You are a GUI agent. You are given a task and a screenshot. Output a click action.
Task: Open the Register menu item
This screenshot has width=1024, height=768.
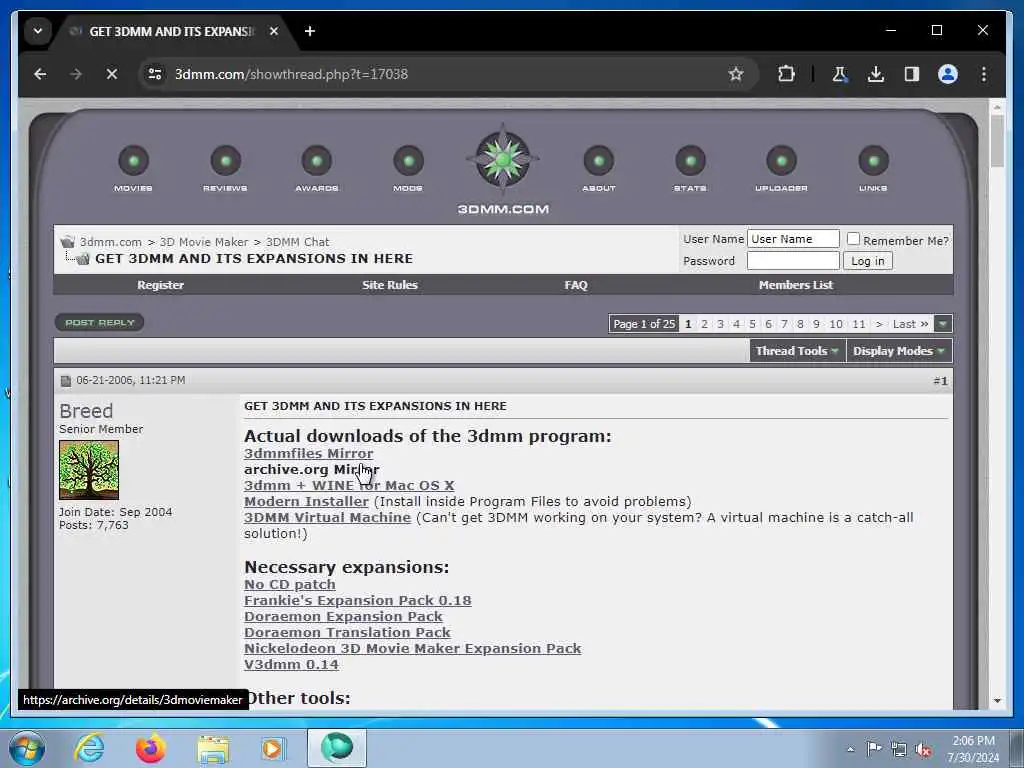(x=160, y=285)
